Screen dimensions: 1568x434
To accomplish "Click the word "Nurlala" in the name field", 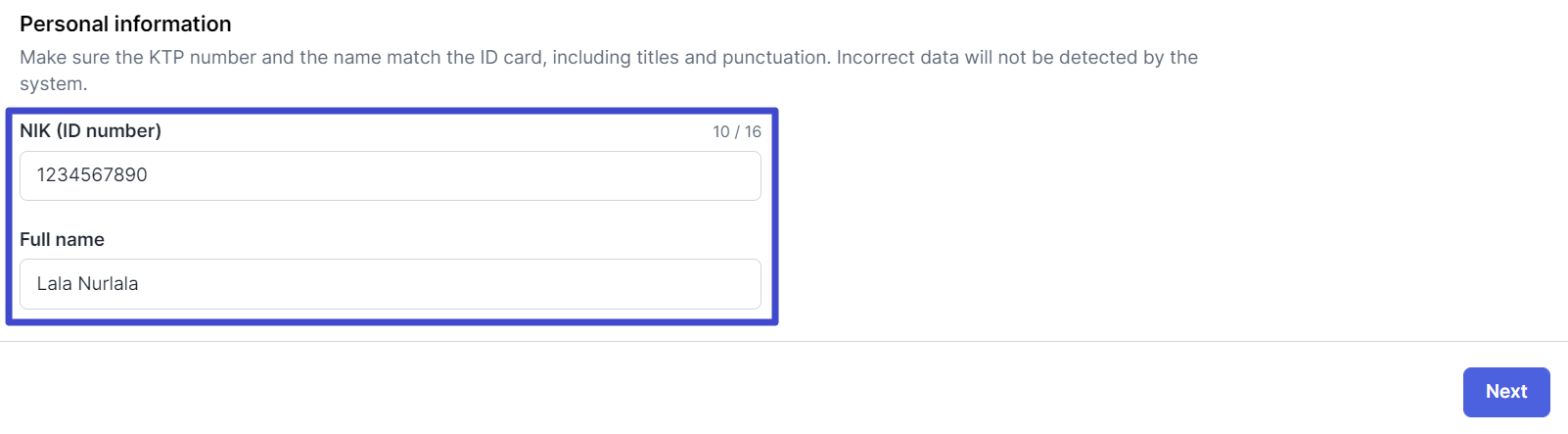I will (108, 284).
